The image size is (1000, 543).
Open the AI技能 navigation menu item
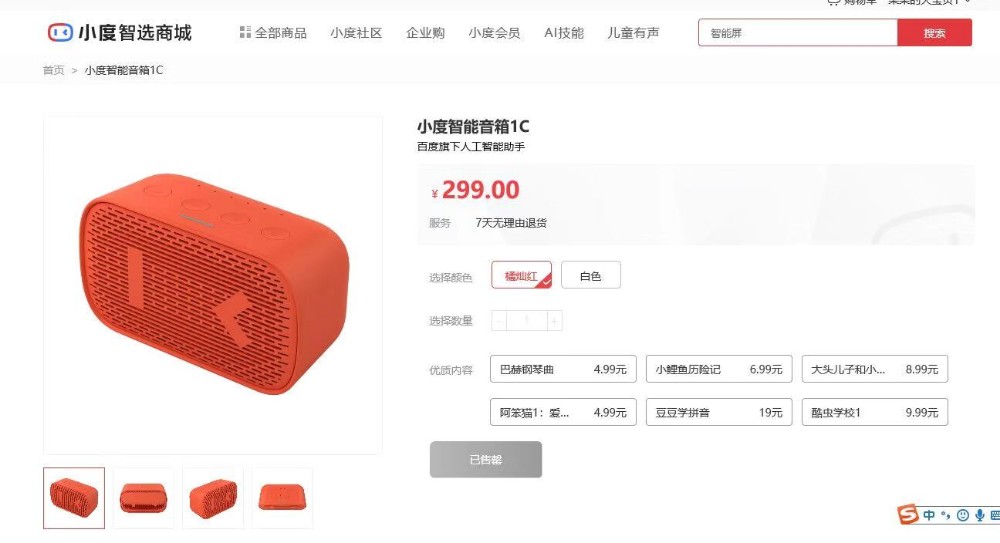click(564, 33)
